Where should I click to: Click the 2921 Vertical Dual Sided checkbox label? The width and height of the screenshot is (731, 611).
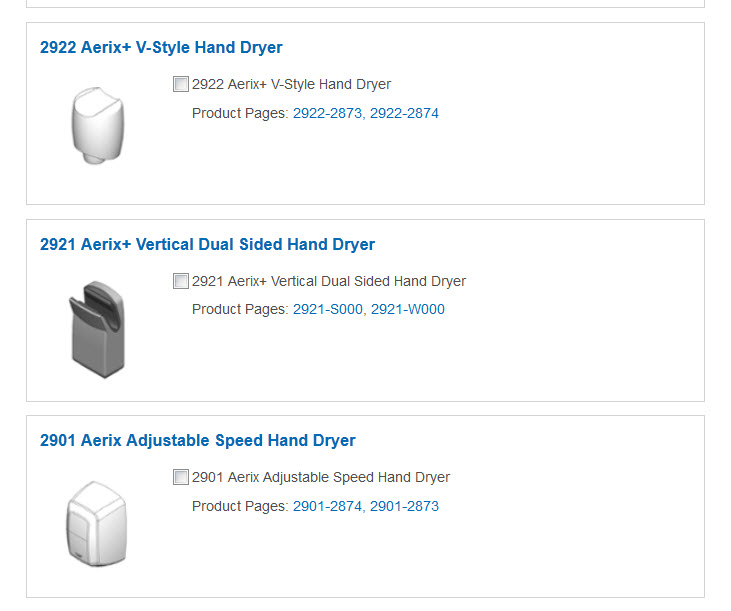point(329,281)
